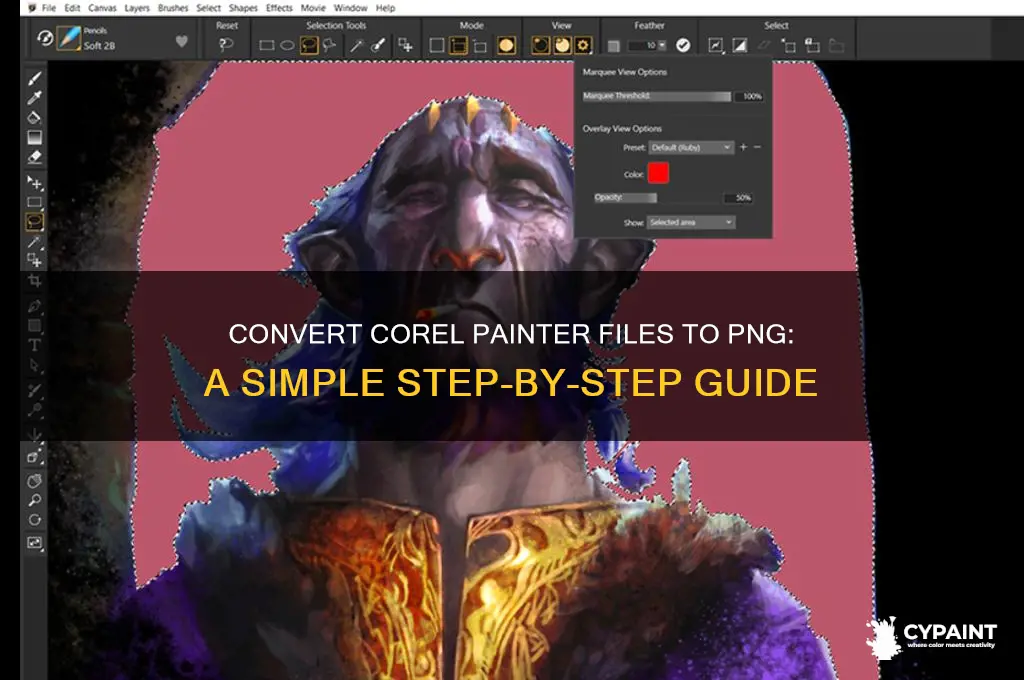Viewport: 1024px width, 680px height.
Task: Select the Magnifier zoom tool
Action: coord(35,500)
